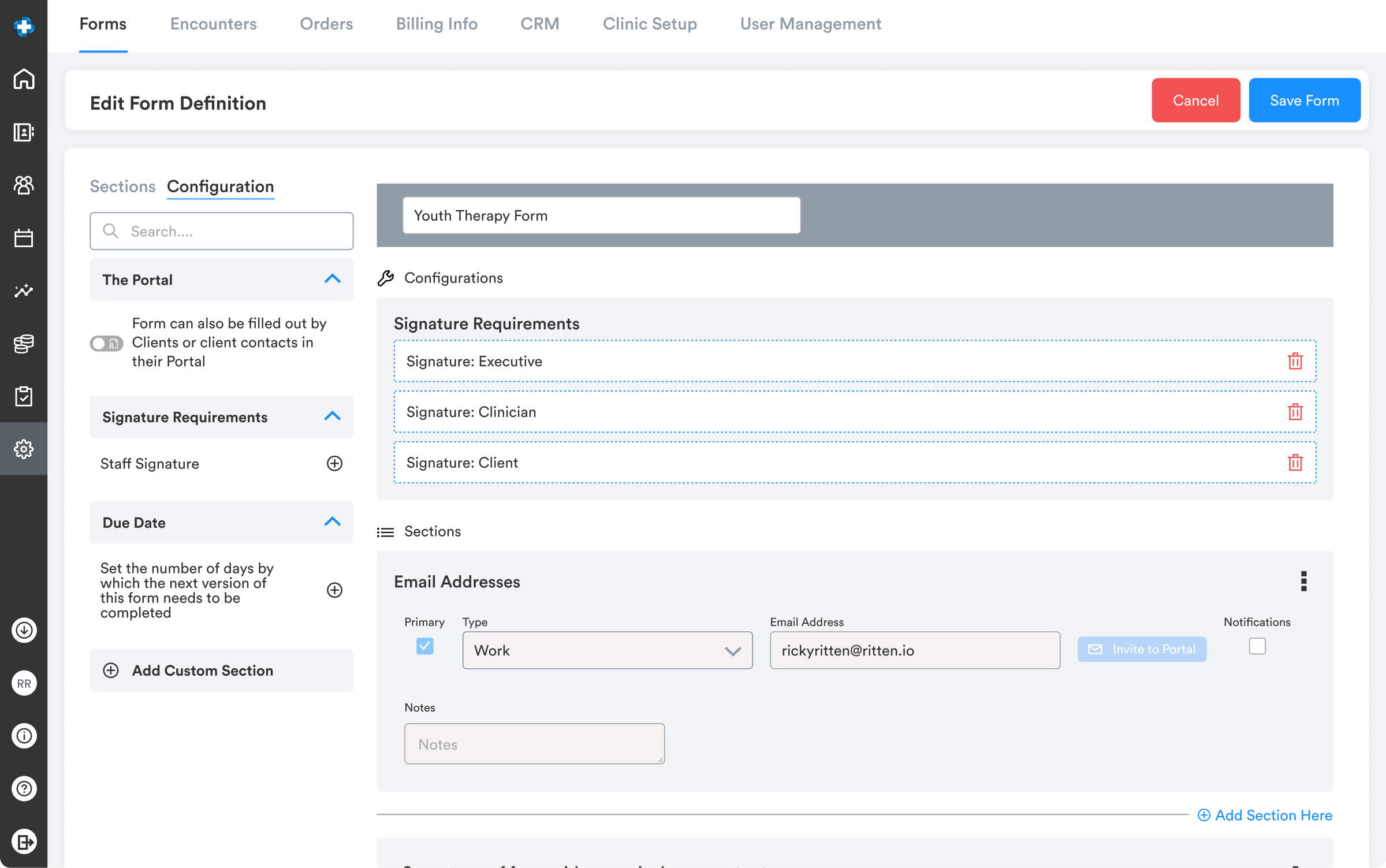Click the search magnifier icon
Image resolution: width=1386 pixels, height=868 pixels.
pyautogui.click(x=110, y=231)
